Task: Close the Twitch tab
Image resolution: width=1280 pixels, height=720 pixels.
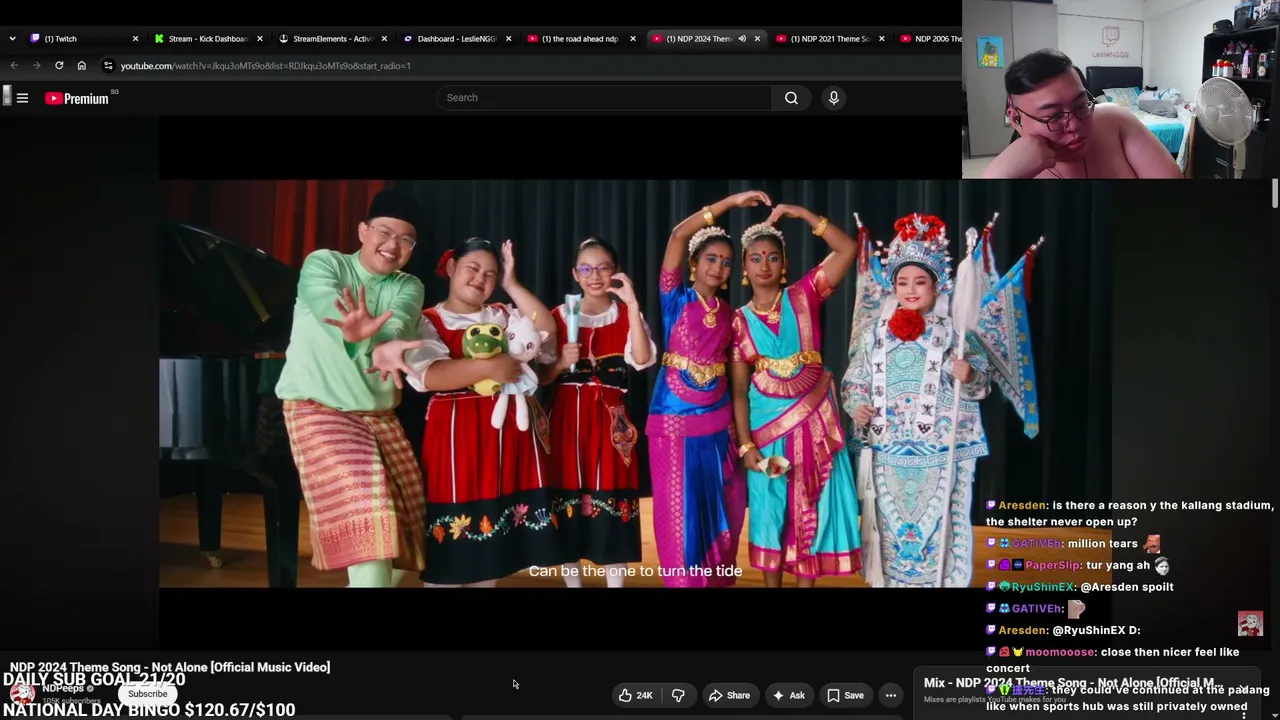Action: point(136,39)
